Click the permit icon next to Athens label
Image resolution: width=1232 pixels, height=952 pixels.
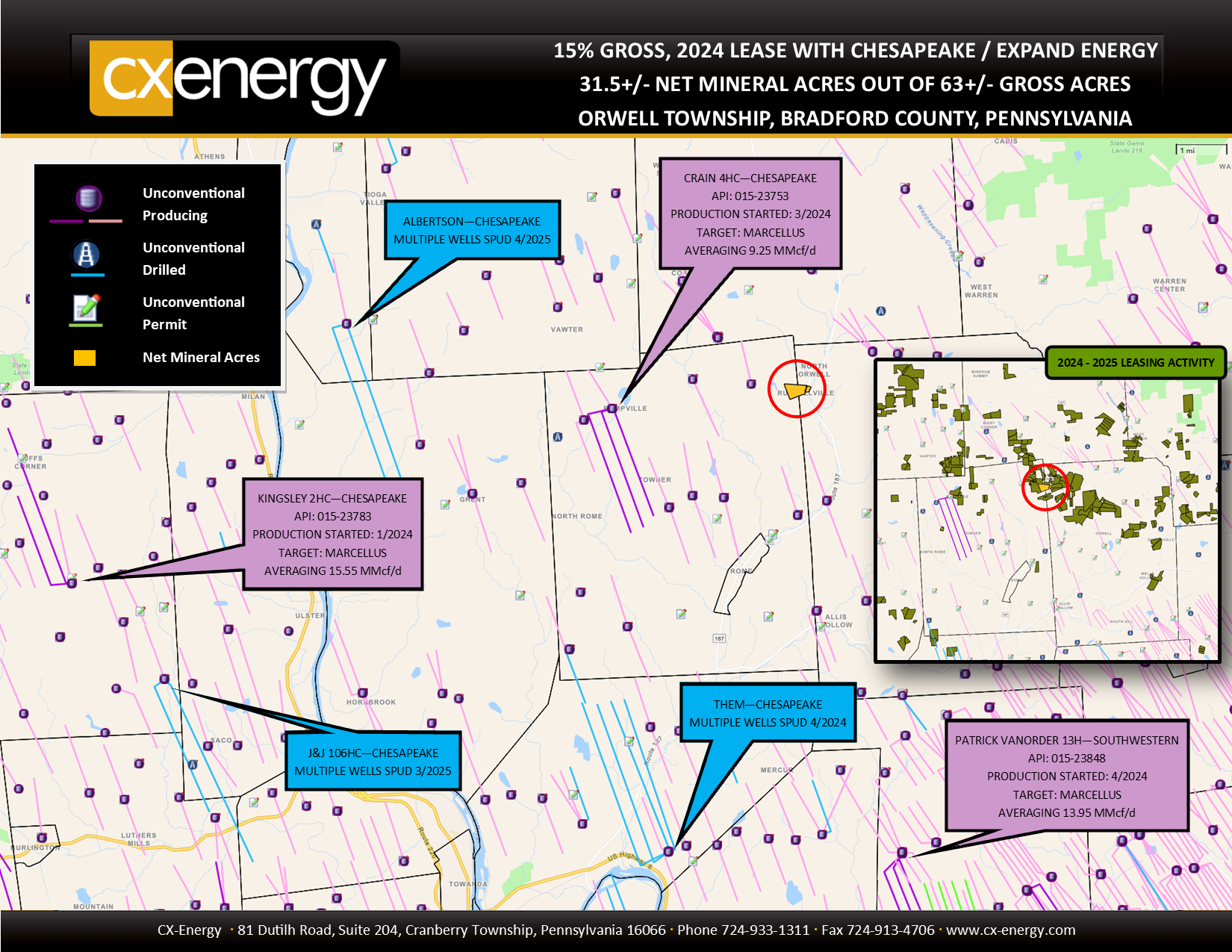click(338, 147)
